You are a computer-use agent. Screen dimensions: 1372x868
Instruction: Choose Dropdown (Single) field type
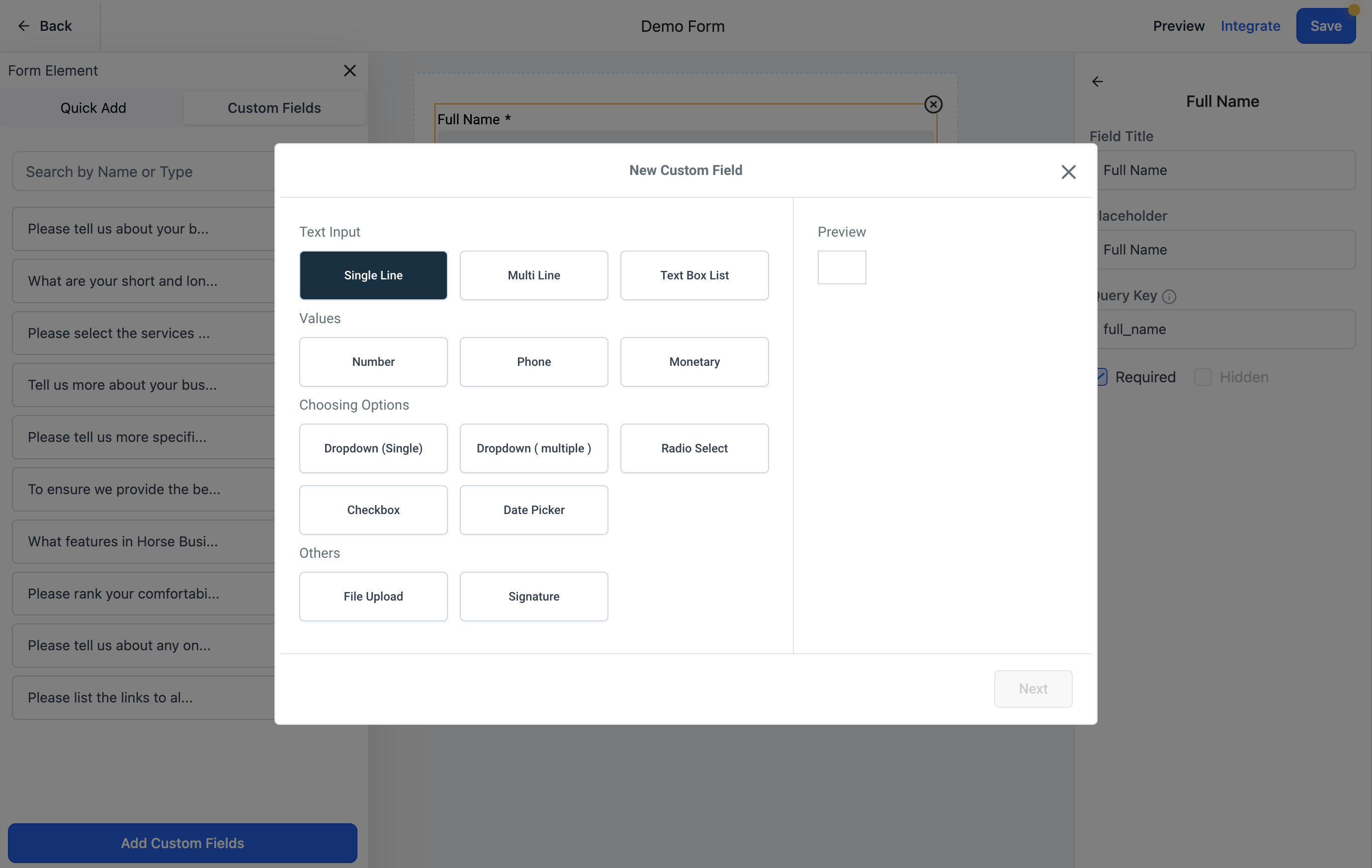pos(373,448)
